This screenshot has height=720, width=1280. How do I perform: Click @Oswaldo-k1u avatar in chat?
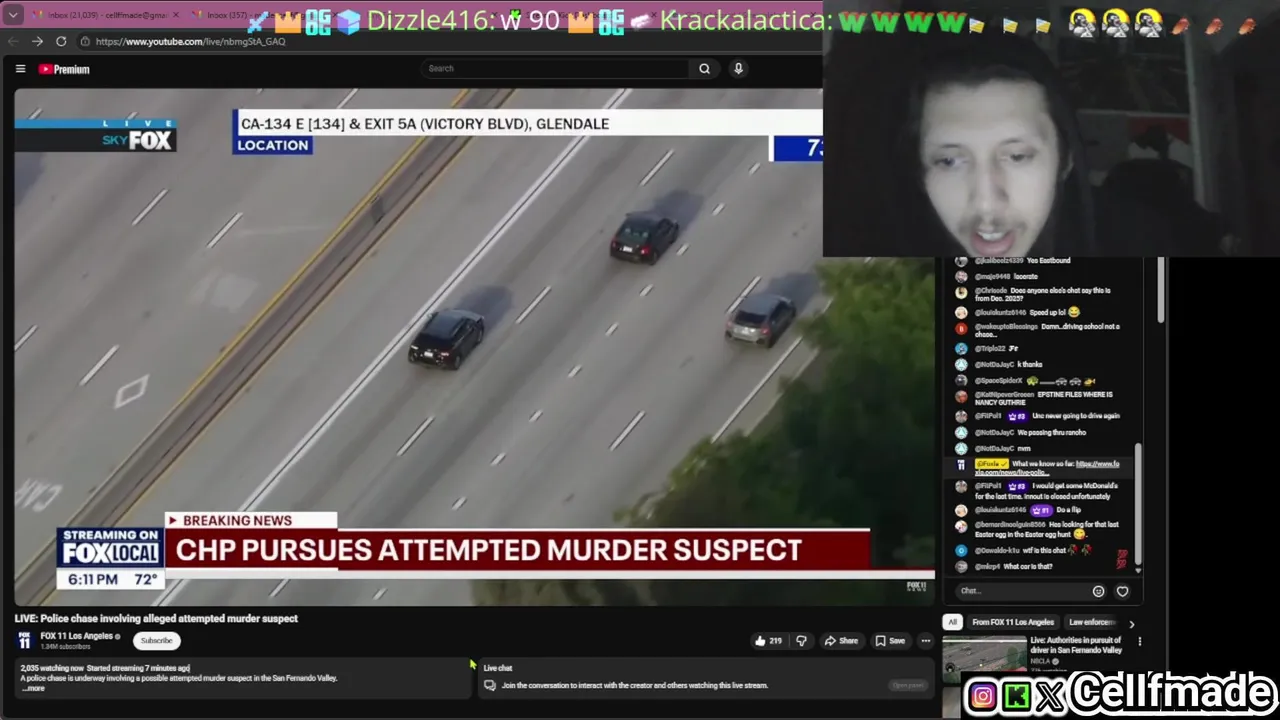961,550
